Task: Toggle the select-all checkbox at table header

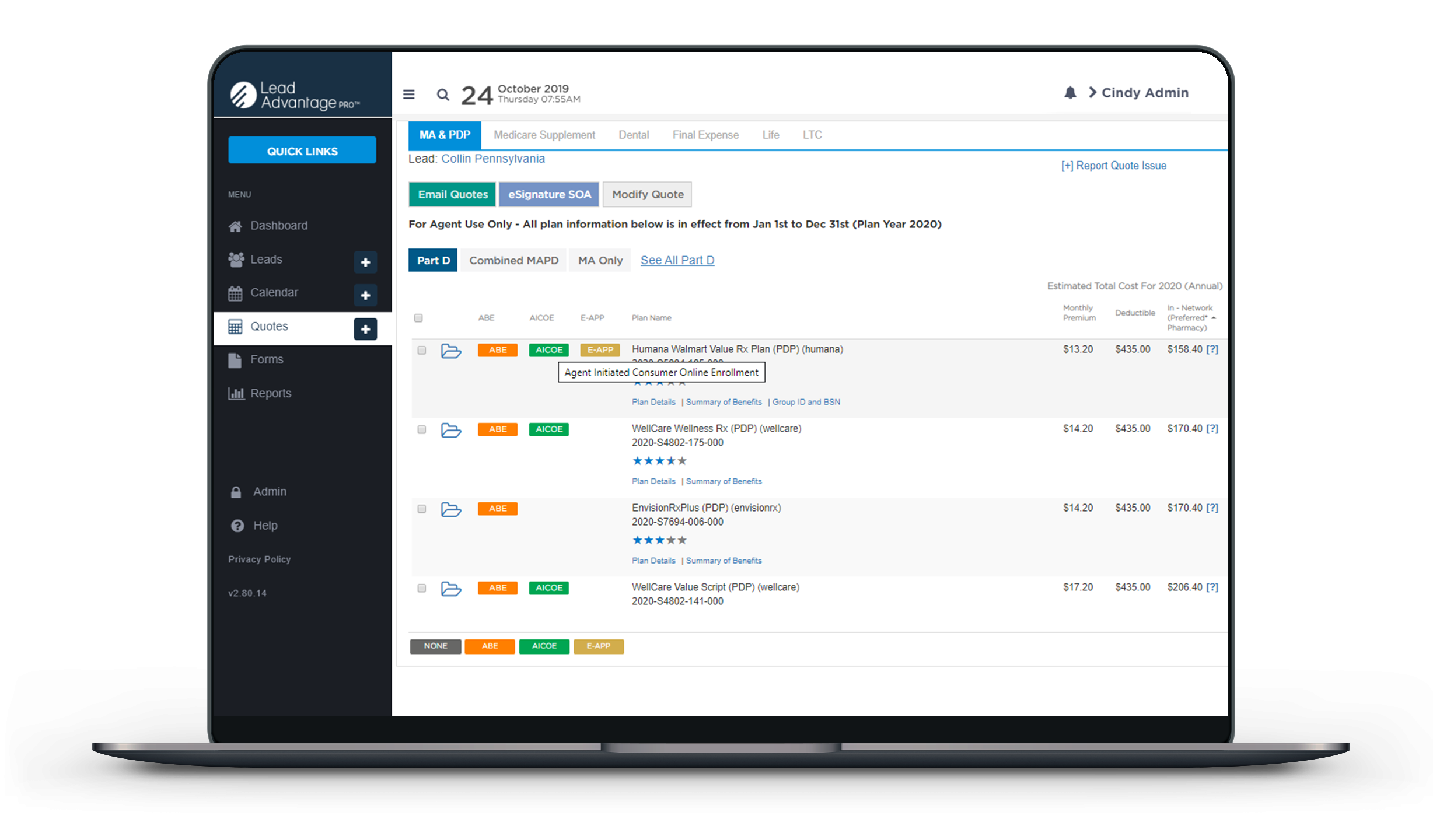Action: [420, 317]
